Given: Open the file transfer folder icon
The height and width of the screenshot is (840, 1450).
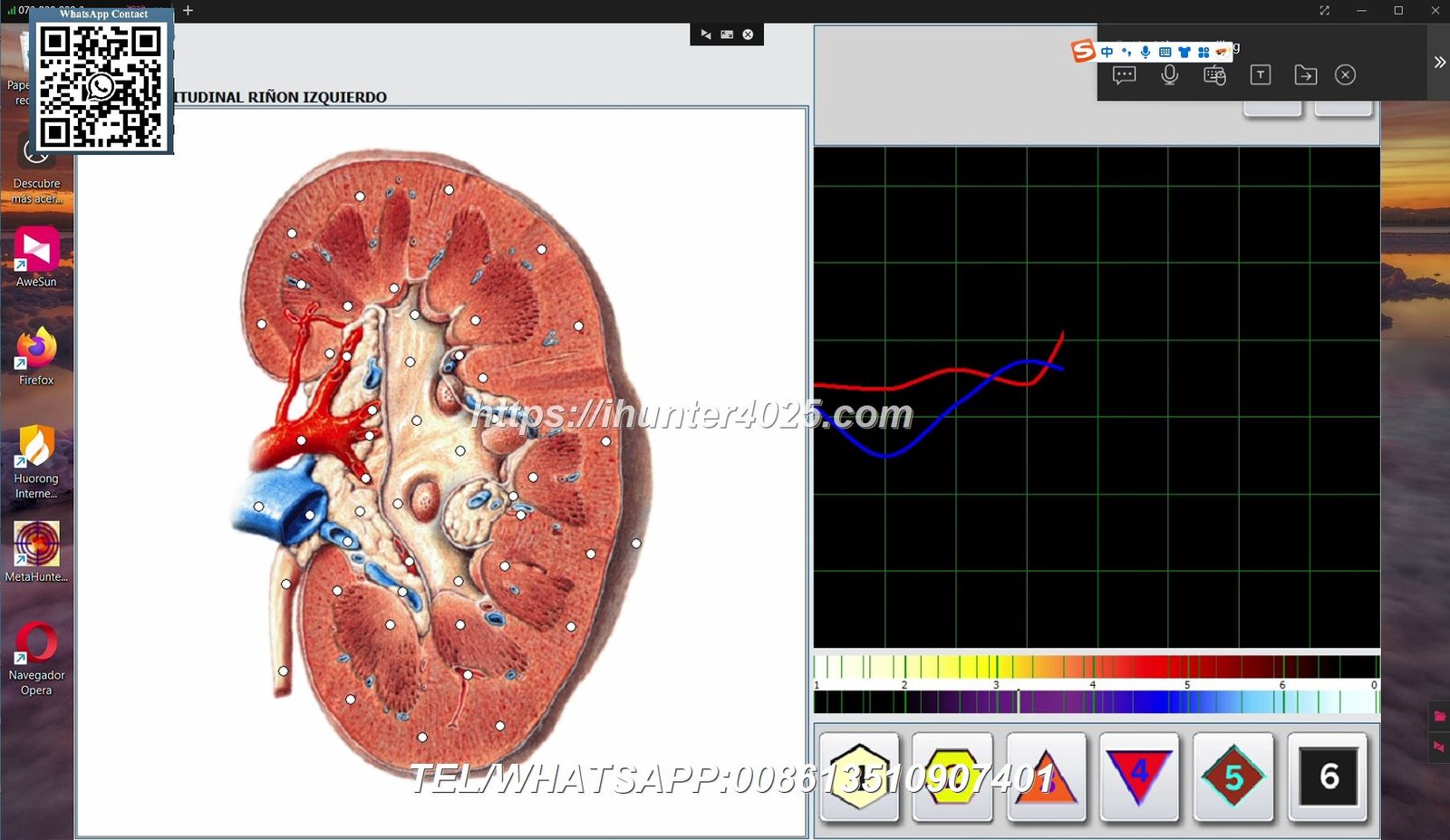Looking at the screenshot, I should (x=1305, y=75).
